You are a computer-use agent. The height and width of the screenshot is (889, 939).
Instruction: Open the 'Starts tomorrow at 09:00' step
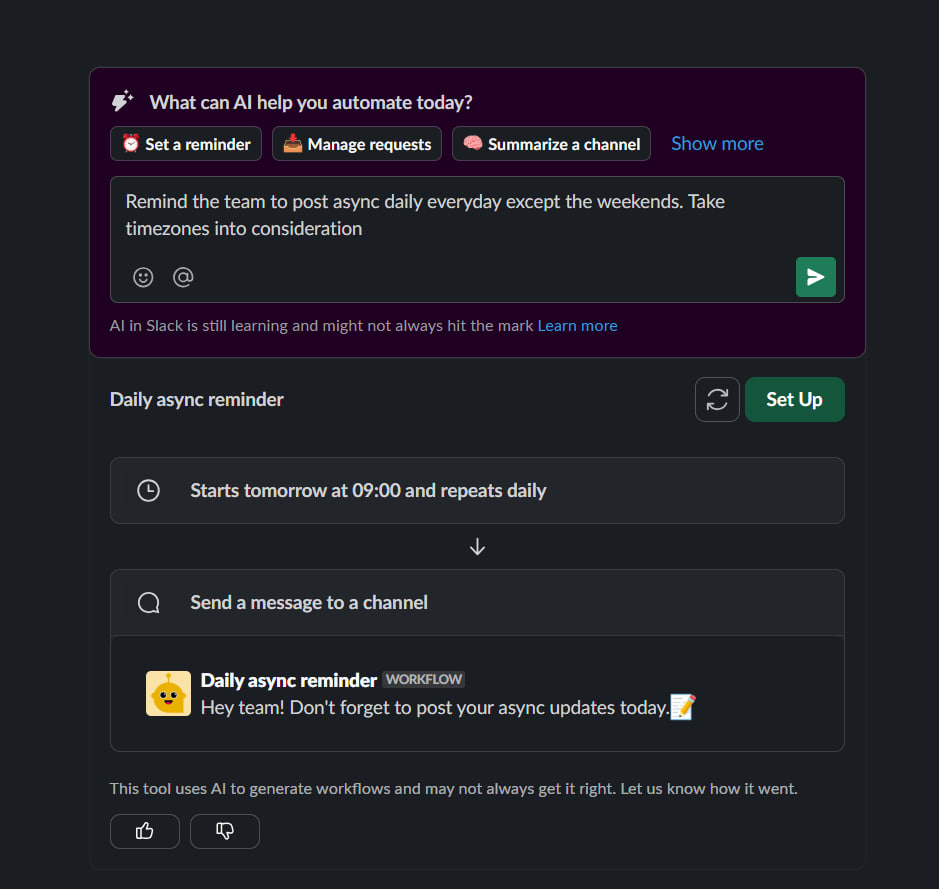coord(476,491)
